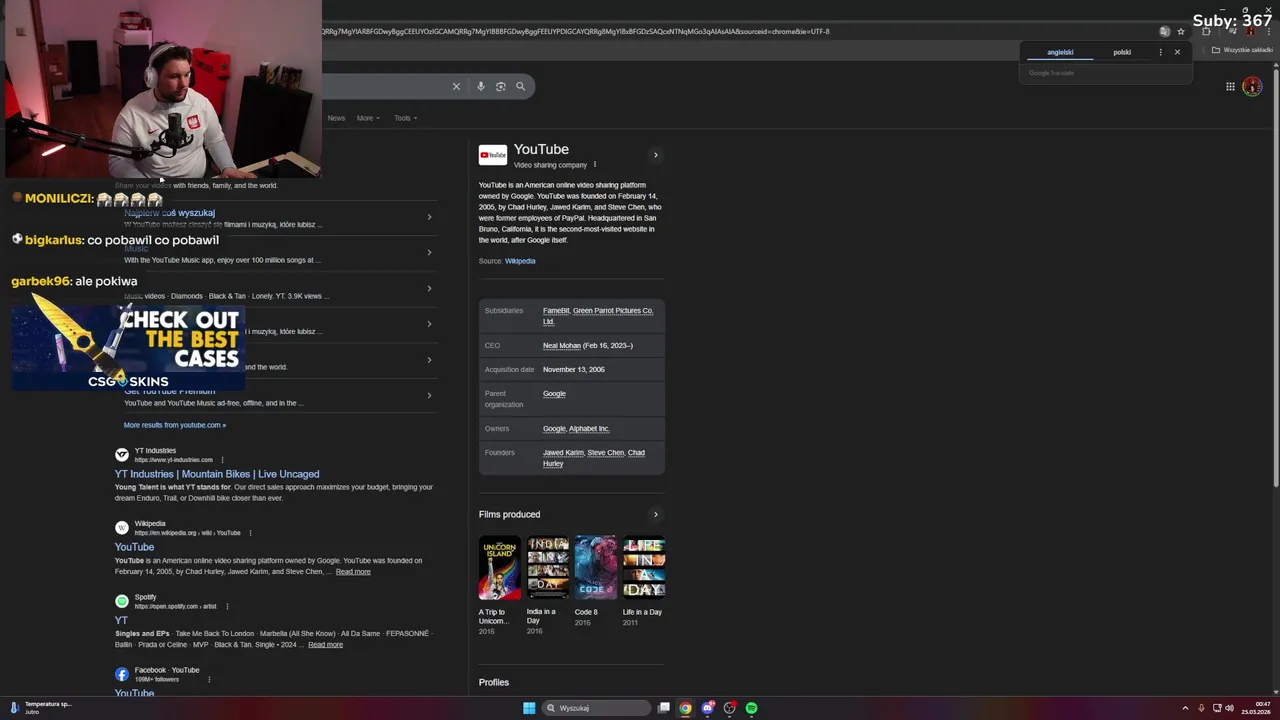1280x720 pixels.
Task: Open Code 8 film thumbnail
Action: pyautogui.click(x=596, y=568)
